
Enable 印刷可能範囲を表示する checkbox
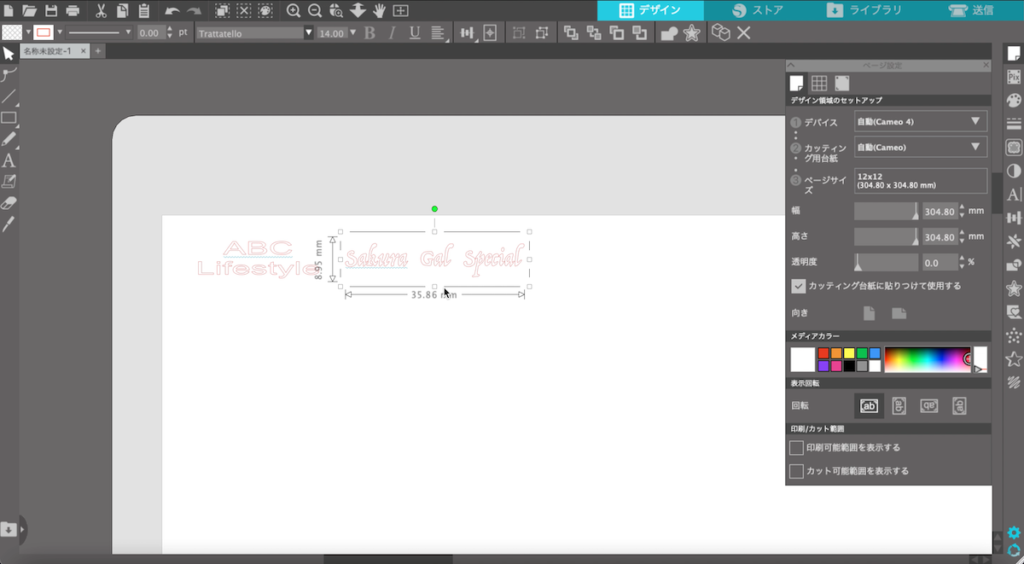point(797,447)
